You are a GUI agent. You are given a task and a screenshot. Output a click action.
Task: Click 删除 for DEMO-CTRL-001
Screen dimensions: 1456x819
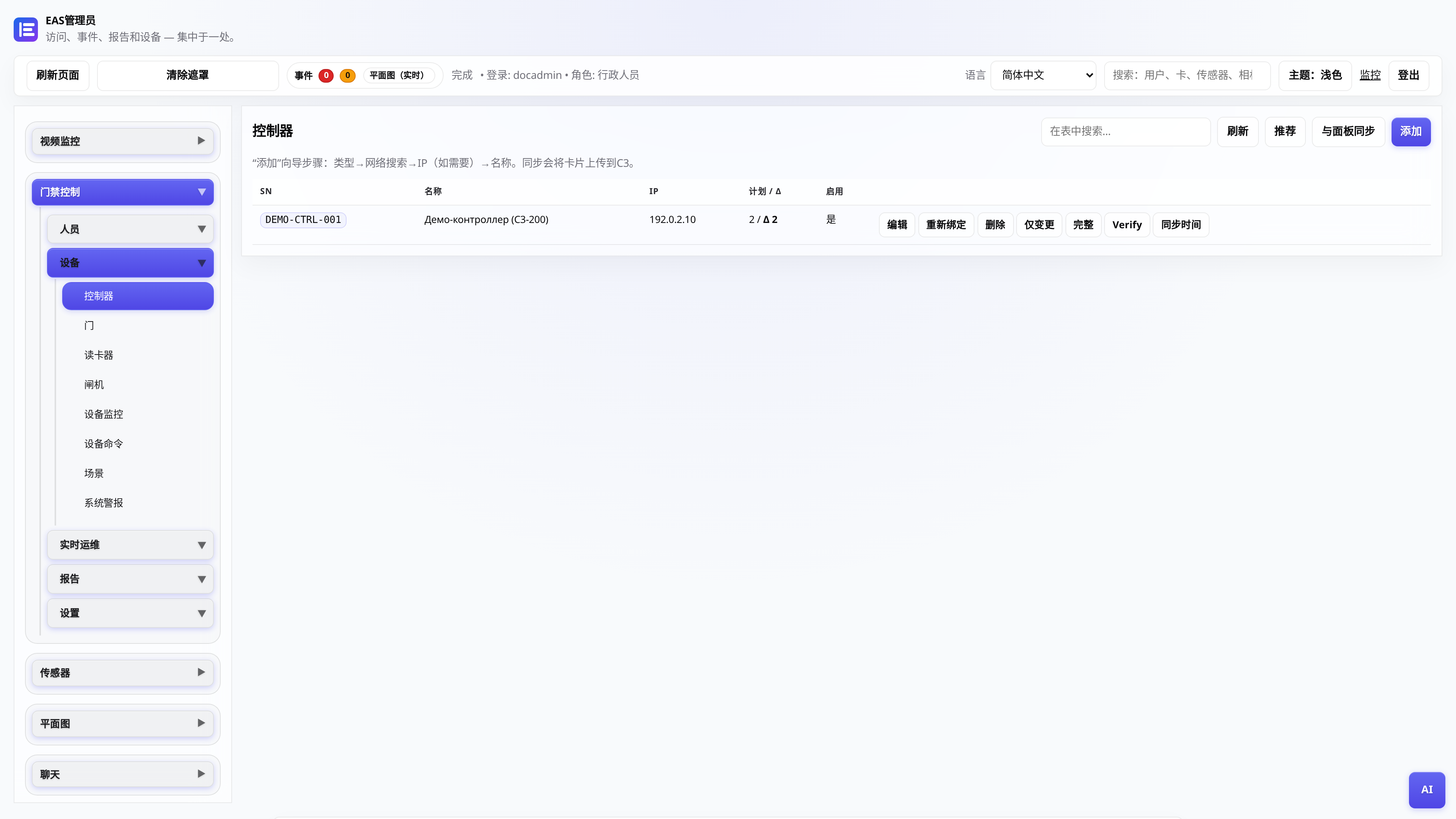point(995,225)
